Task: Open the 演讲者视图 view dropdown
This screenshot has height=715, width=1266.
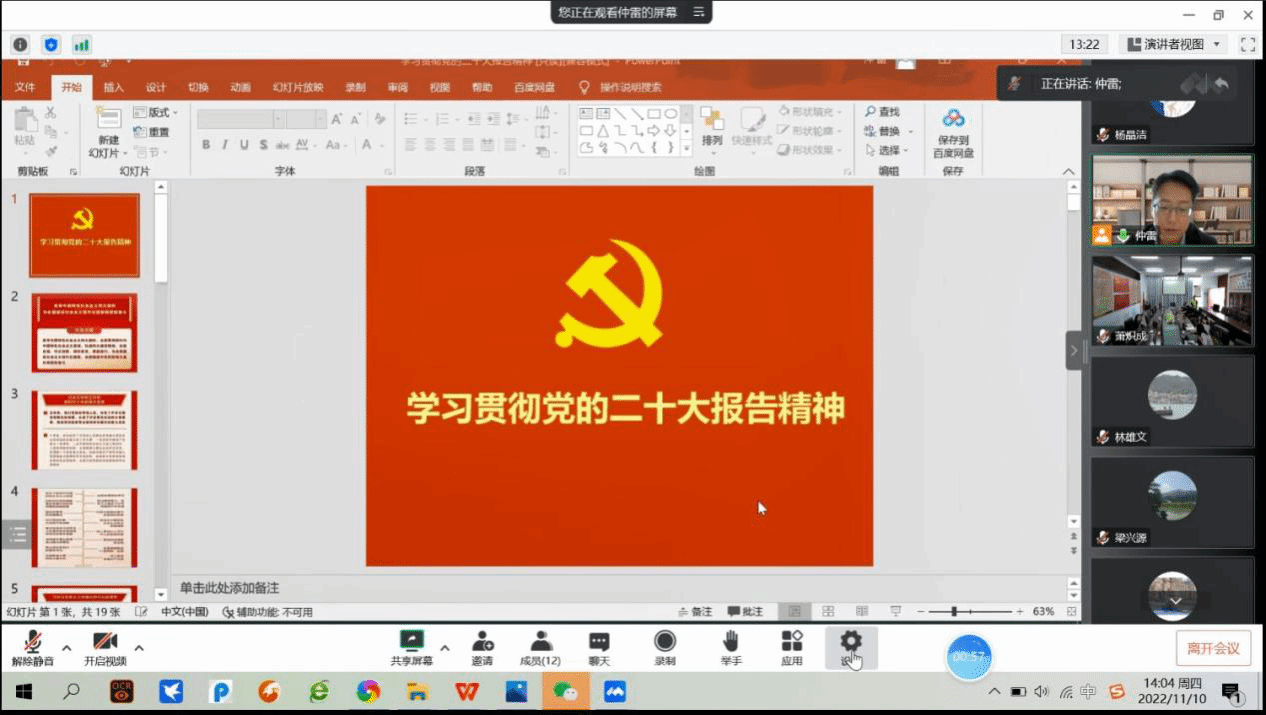Action: pos(1174,44)
